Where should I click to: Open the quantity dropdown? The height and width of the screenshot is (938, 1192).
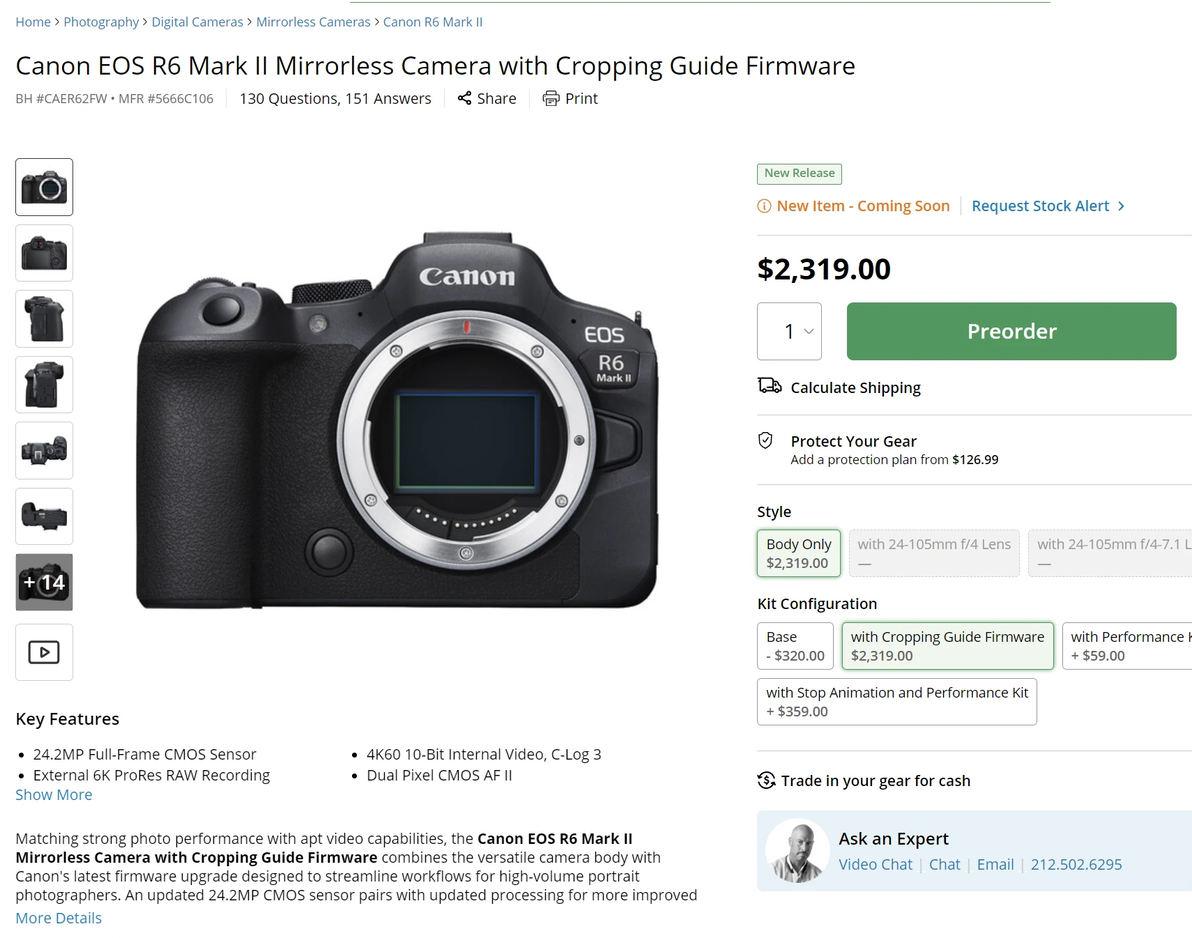coord(789,331)
